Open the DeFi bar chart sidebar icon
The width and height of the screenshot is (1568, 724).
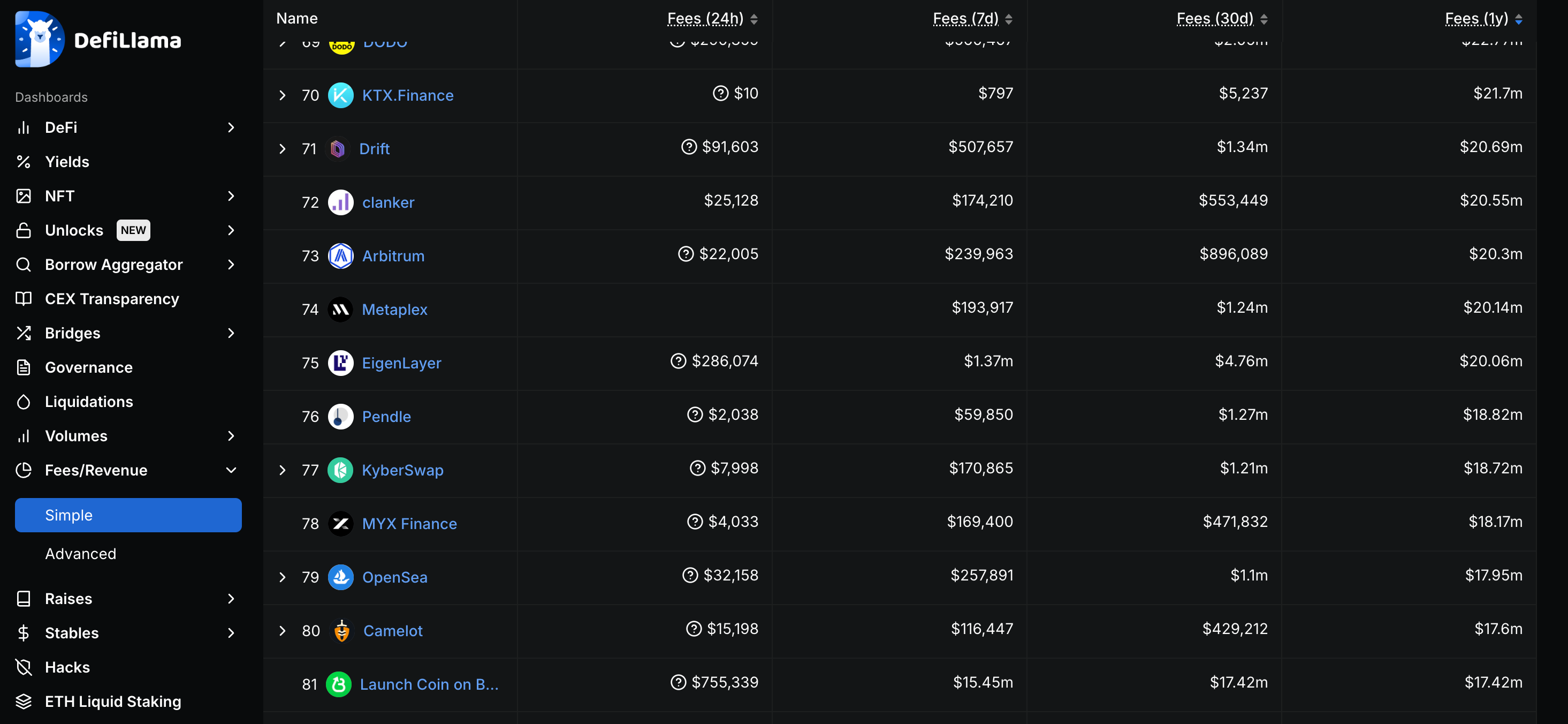[x=24, y=127]
